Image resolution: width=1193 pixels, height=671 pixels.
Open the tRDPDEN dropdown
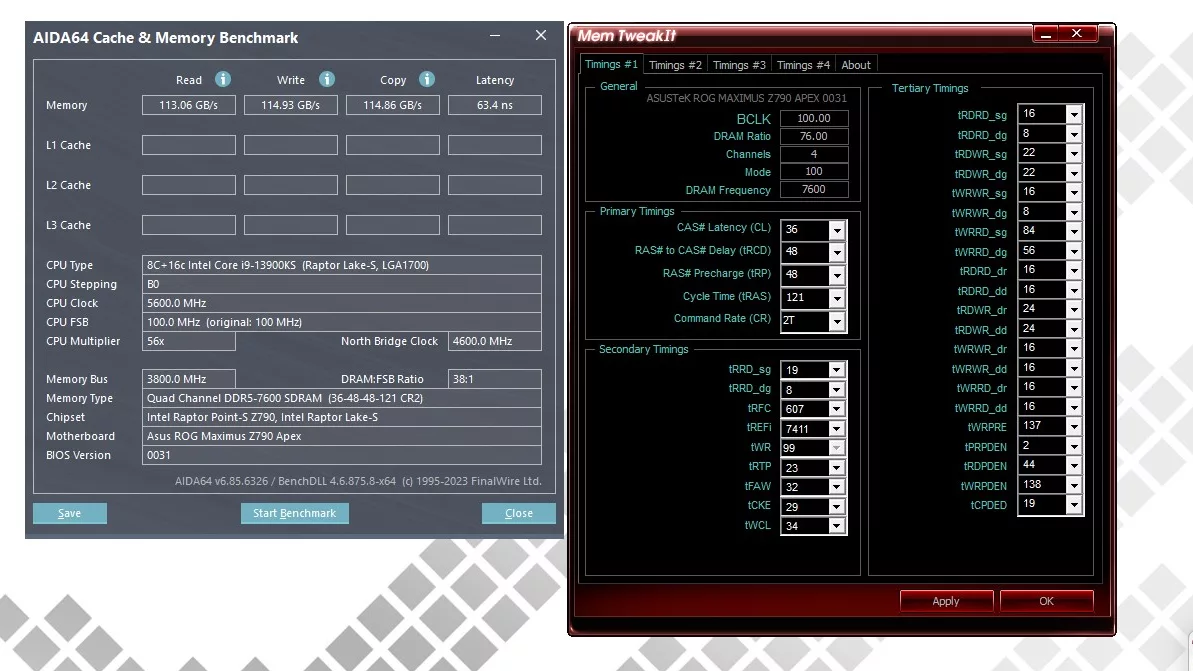tap(1074, 465)
